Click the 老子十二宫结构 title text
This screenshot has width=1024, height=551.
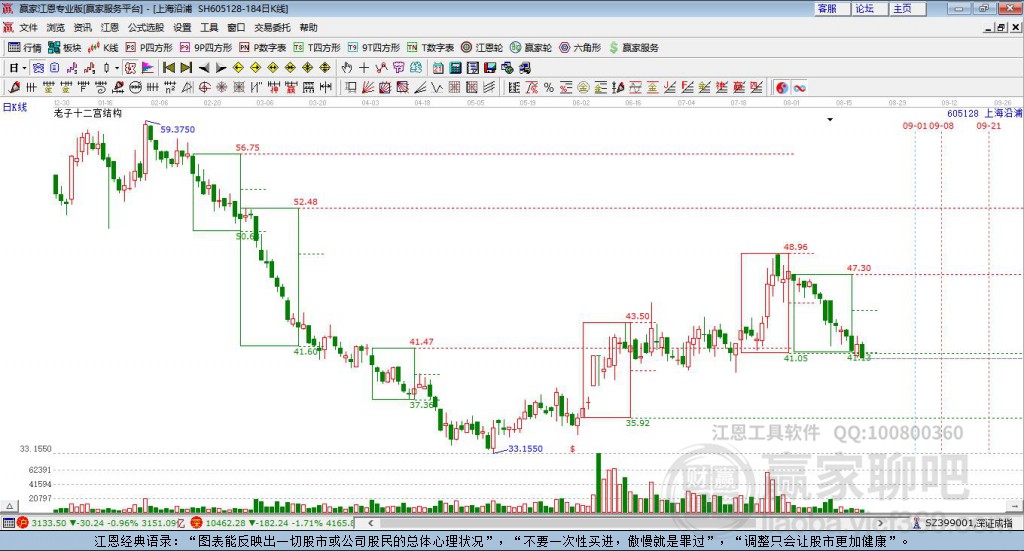click(88, 113)
